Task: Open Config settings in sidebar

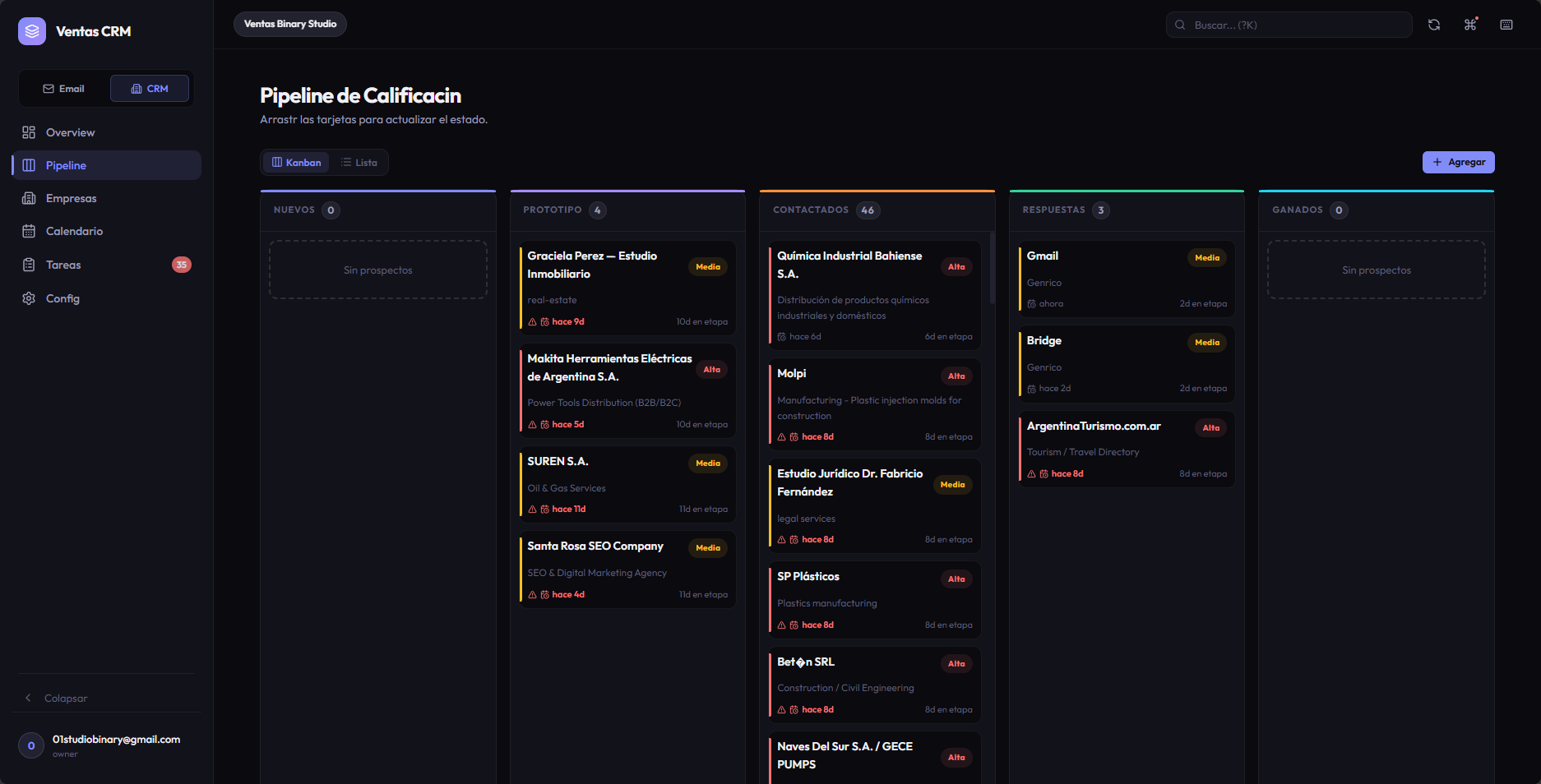Action: 62,298
